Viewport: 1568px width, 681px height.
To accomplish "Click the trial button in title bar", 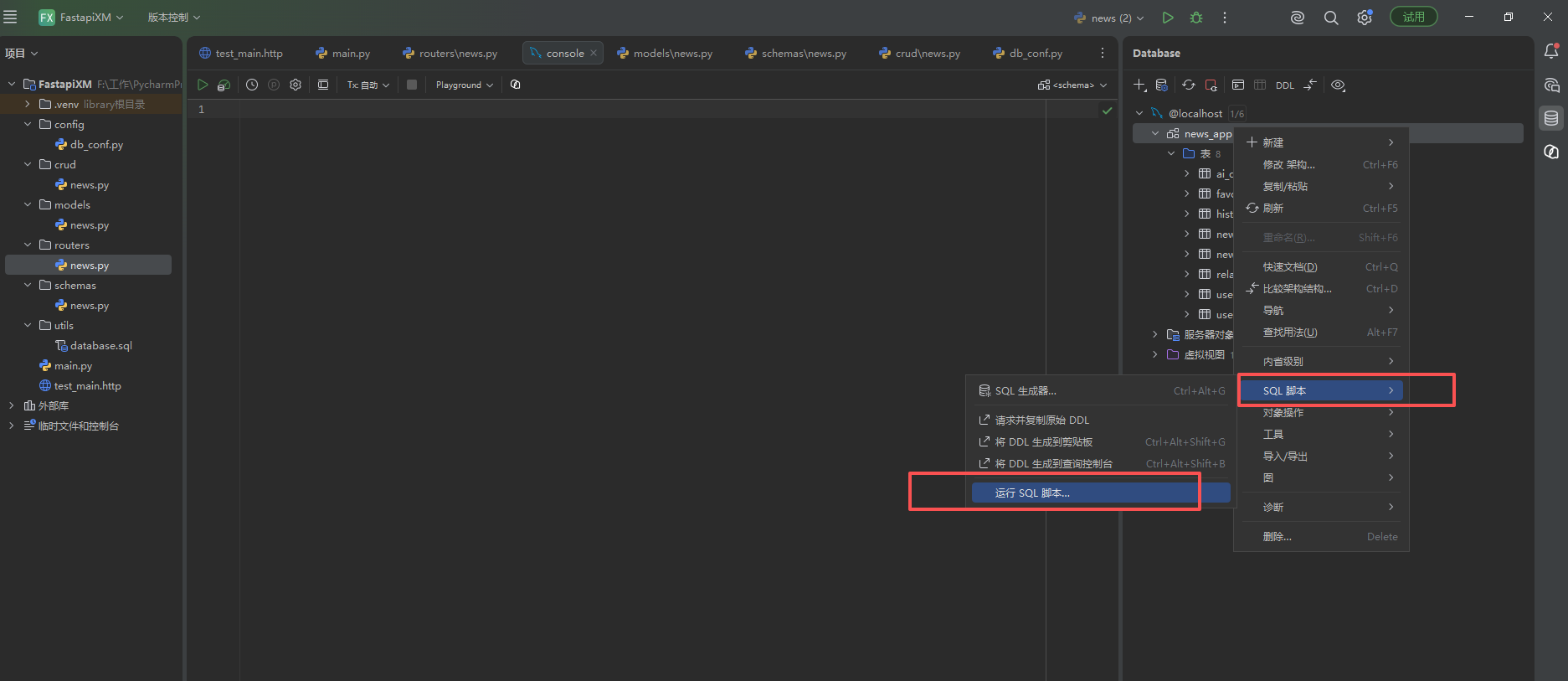I will pyautogui.click(x=1414, y=17).
